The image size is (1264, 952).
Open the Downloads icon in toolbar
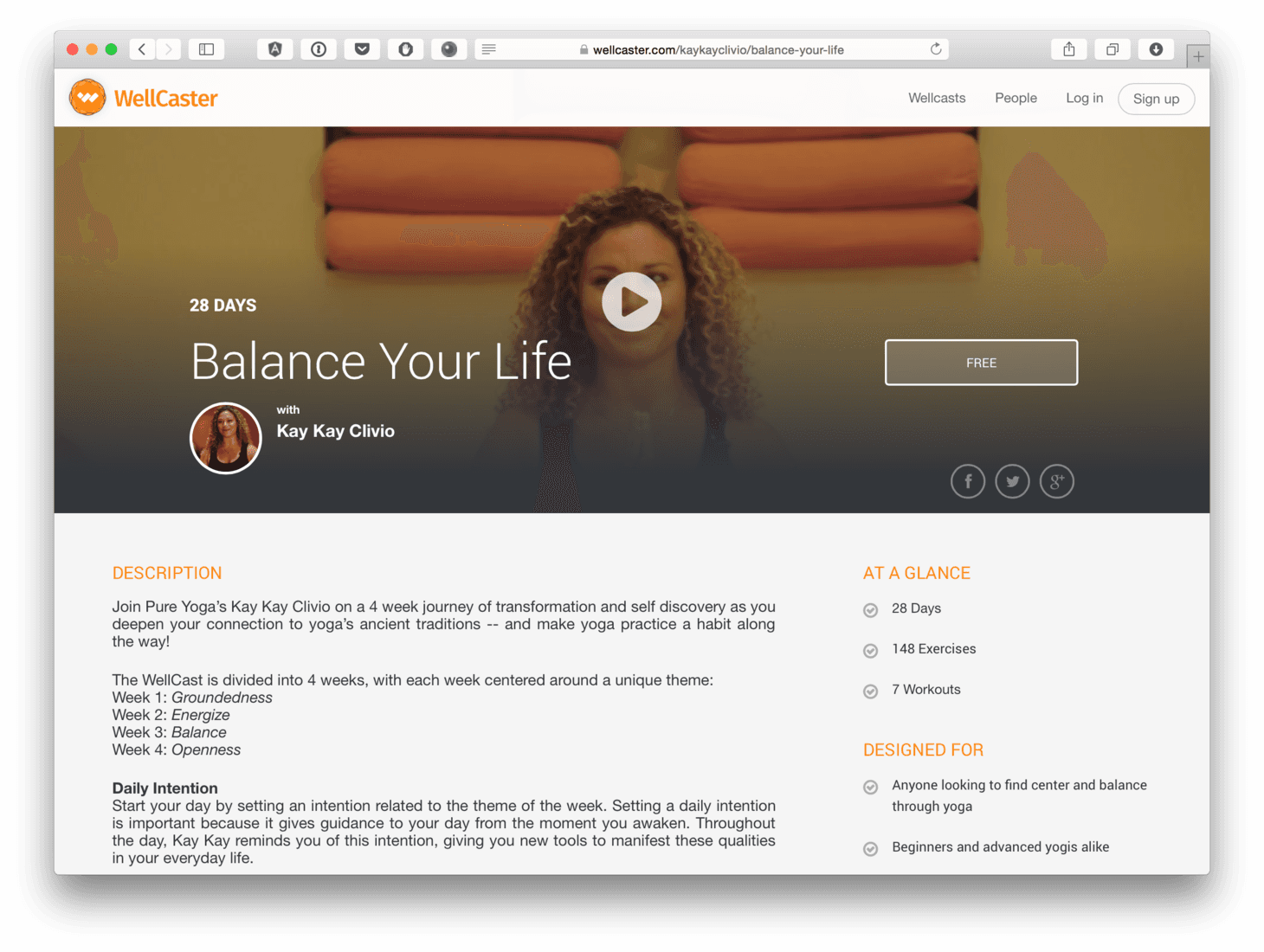click(1156, 49)
